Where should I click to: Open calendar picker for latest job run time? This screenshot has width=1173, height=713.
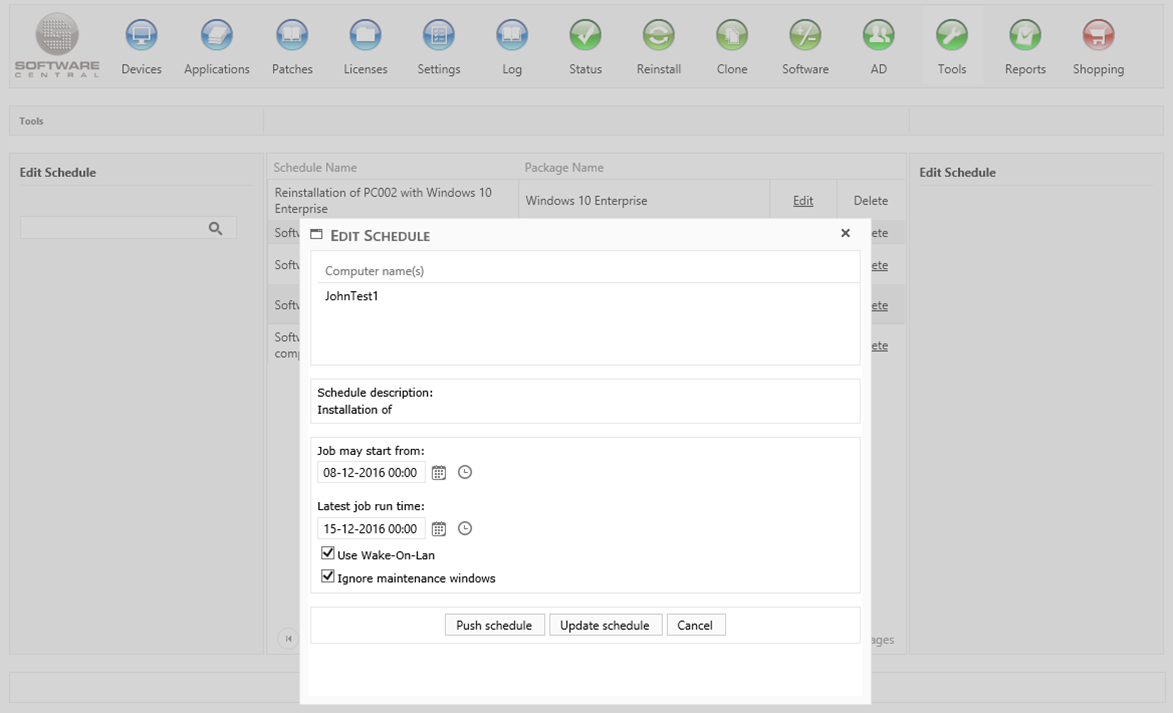pyautogui.click(x=439, y=529)
